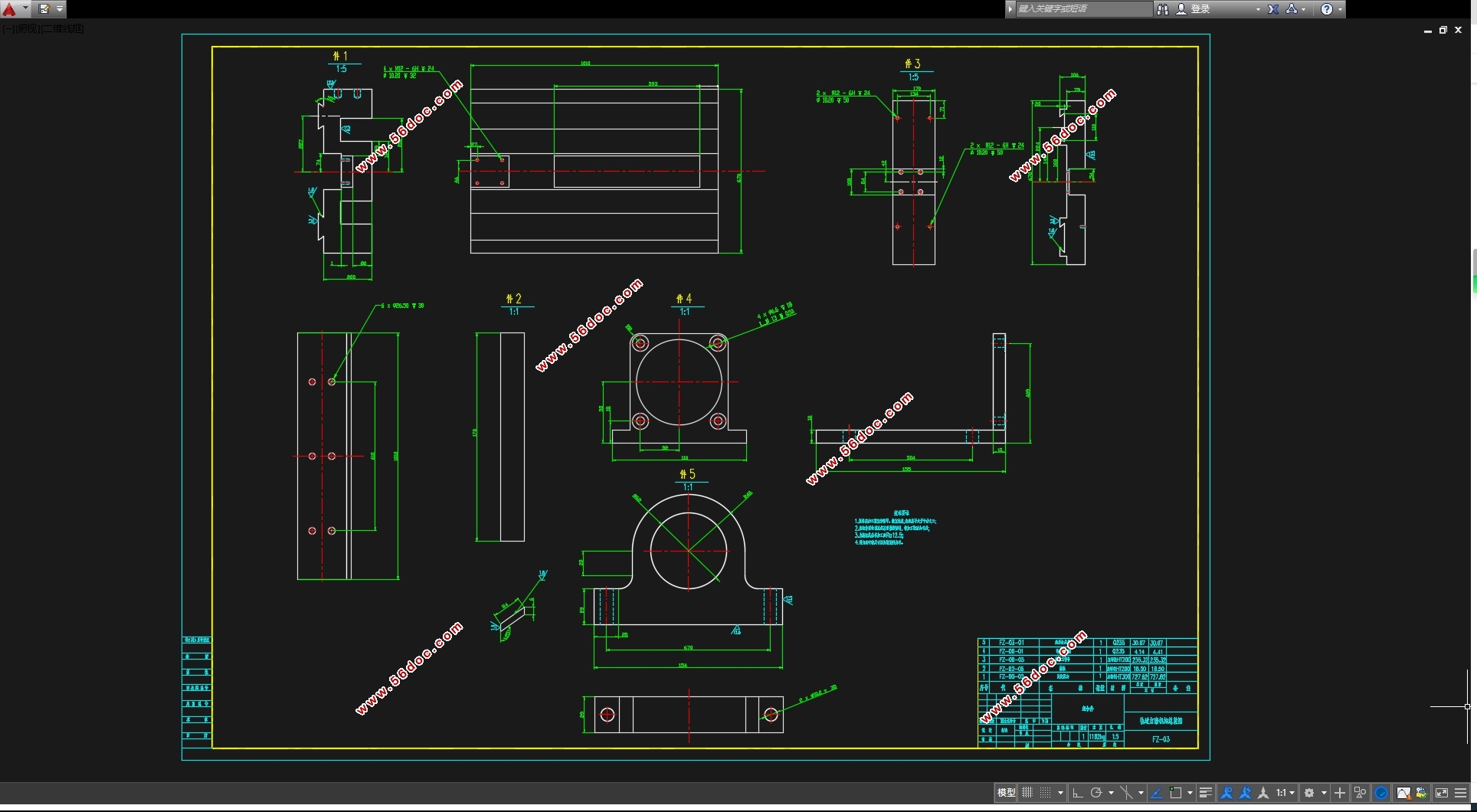Minimize the drawing window
The height and width of the screenshot is (812, 1477).
coord(1427,31)
